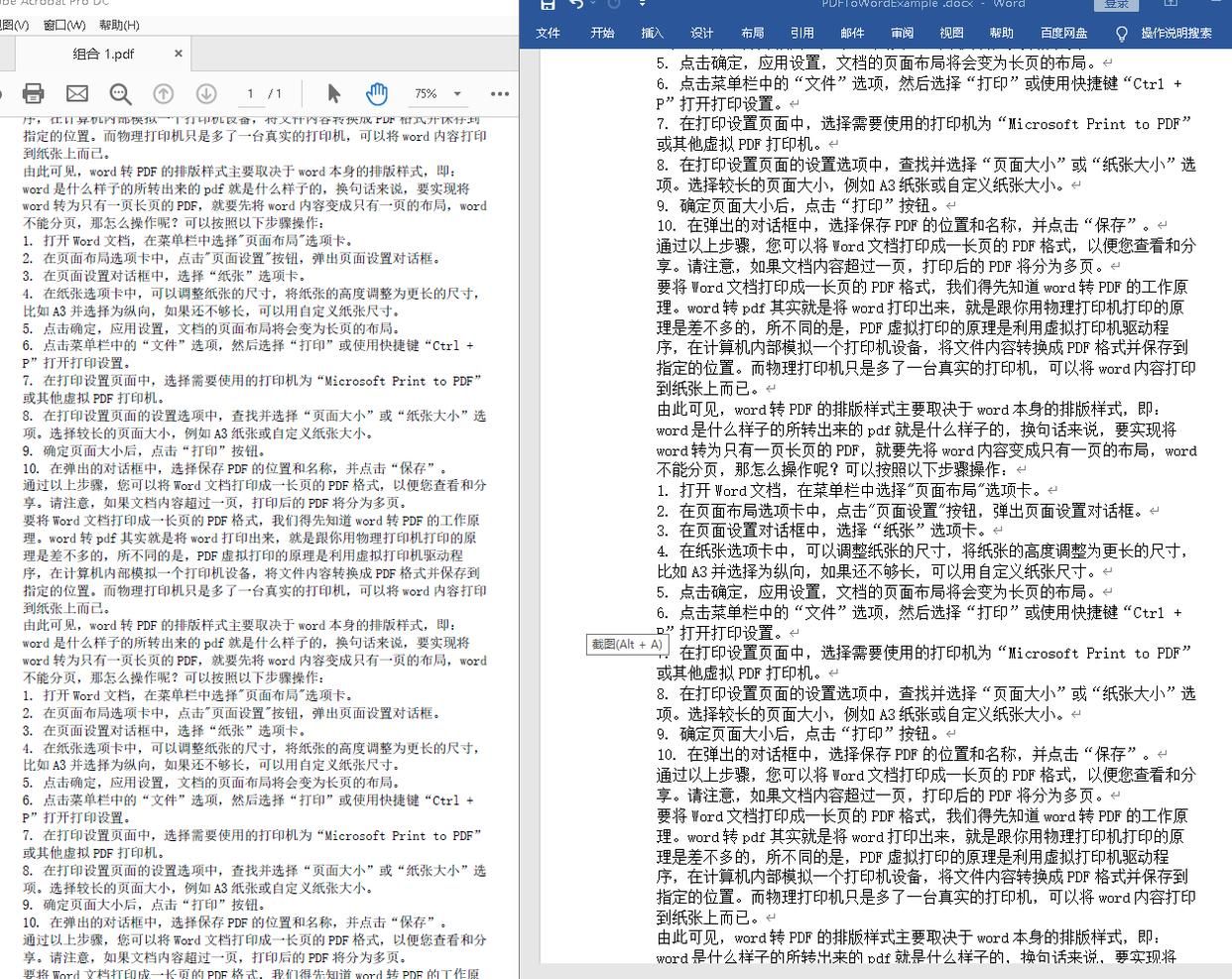This screenshot has height=979, width=1232.
Task: Click the page number field in Acrobat
Action: 251,93
